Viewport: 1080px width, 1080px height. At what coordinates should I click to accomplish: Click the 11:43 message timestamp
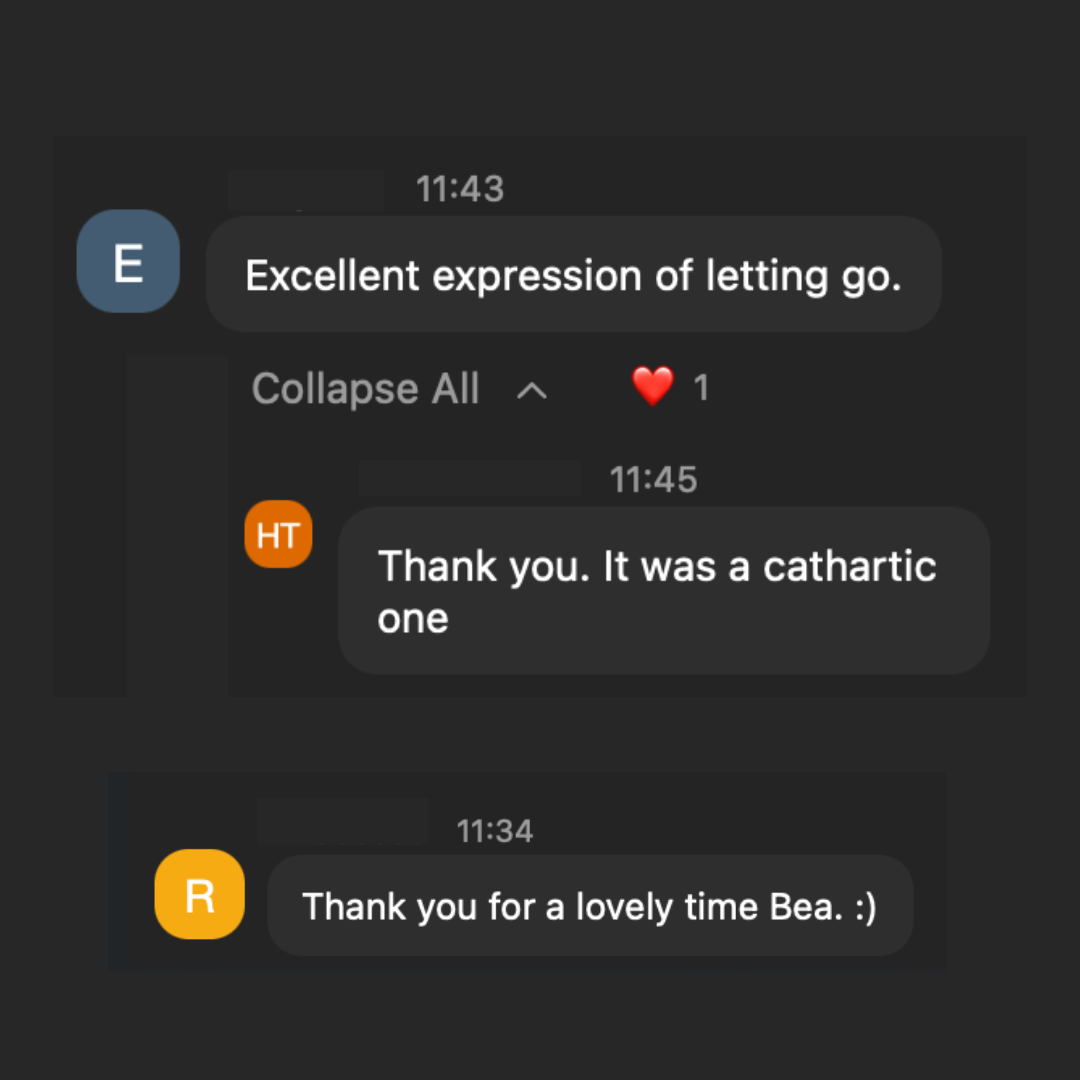[x=460, y=189]
